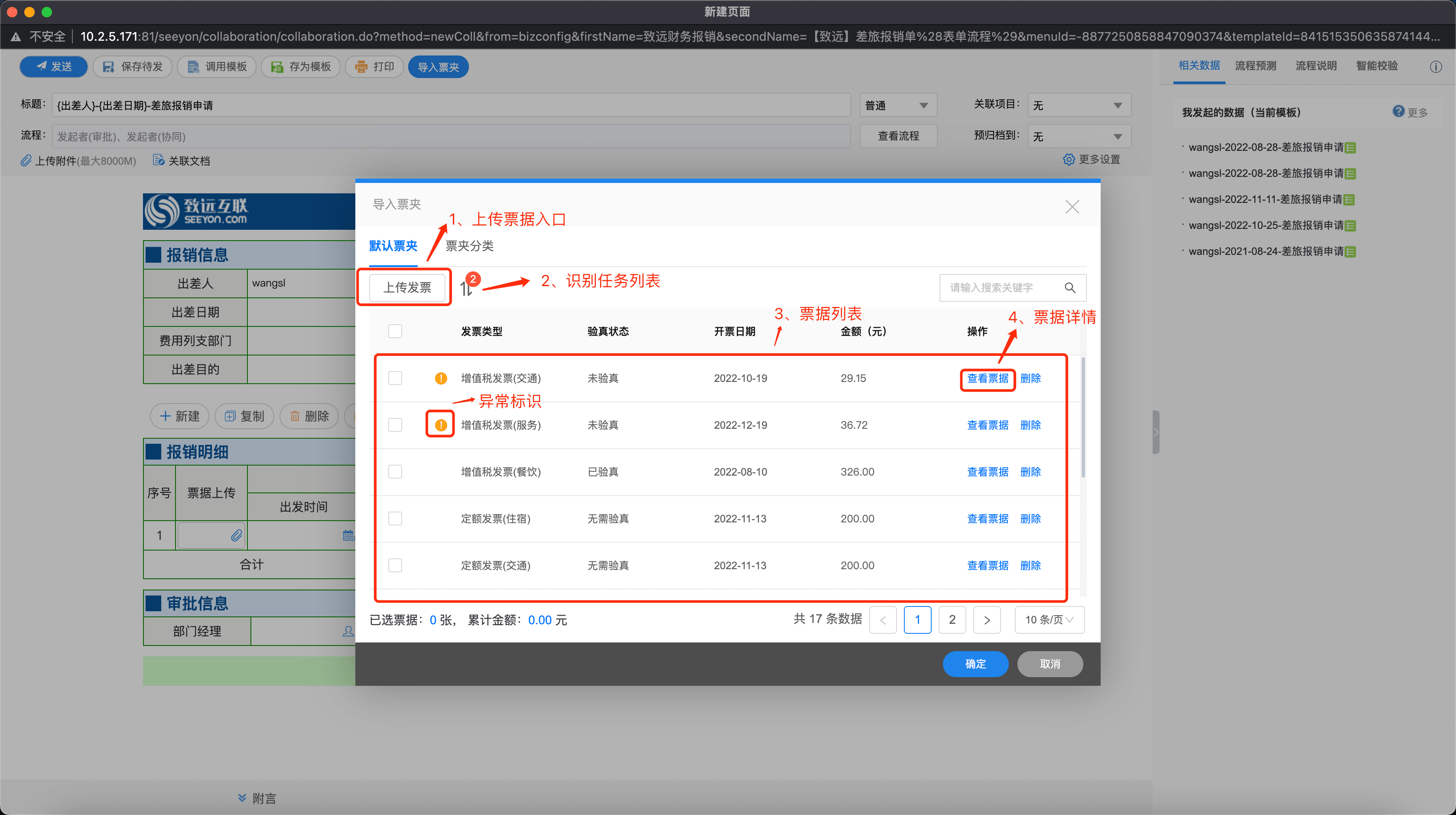Viewport: 1456px width, 815px height.
Task: Check the 定额发票(交通) row checkbox
Action: [395, 565]
